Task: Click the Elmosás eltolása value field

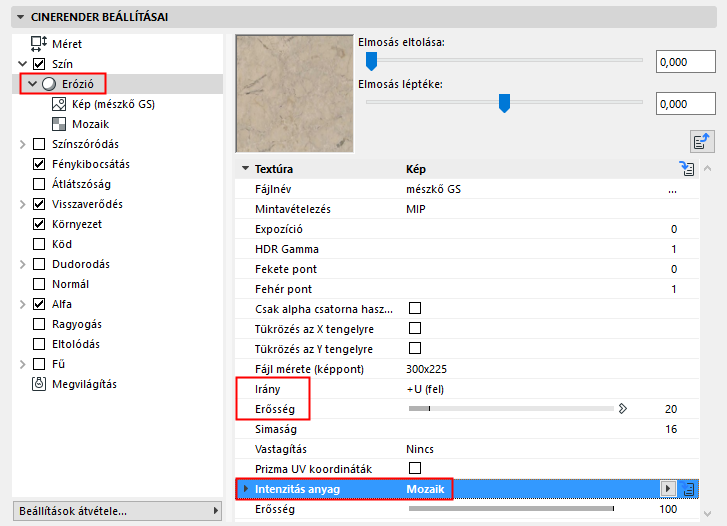Action: coord(685,62)
